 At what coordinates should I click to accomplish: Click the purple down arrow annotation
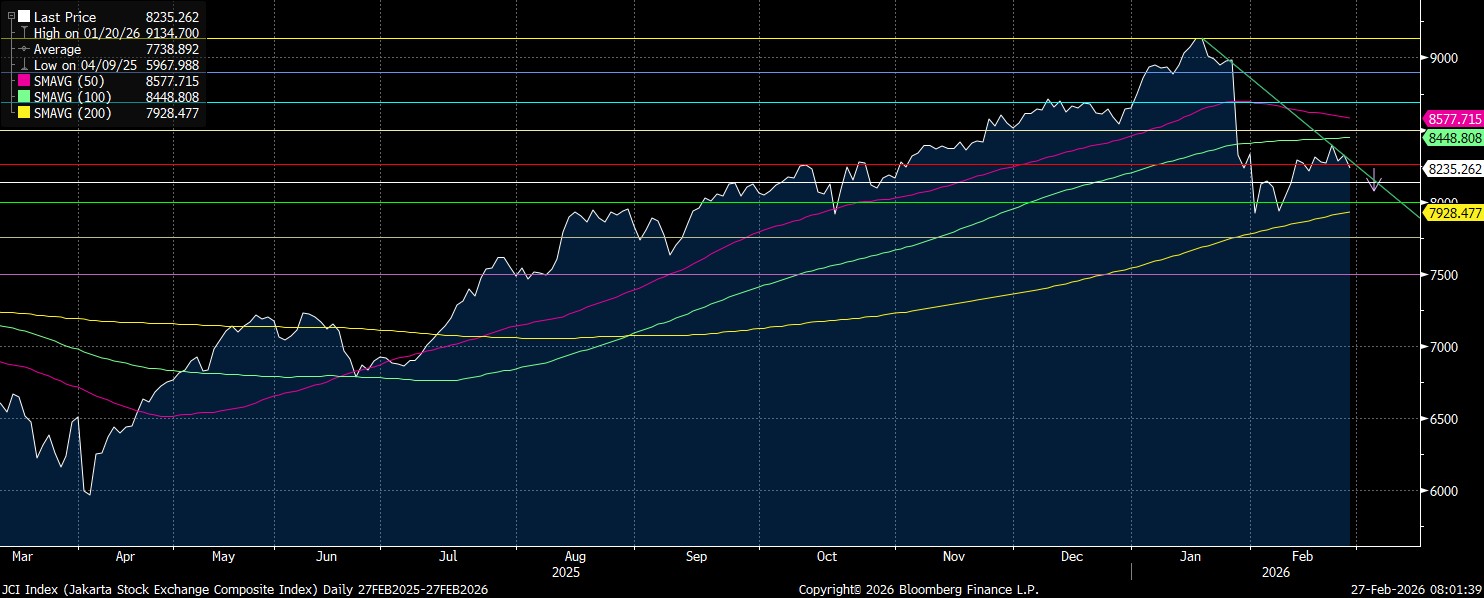1375,177
